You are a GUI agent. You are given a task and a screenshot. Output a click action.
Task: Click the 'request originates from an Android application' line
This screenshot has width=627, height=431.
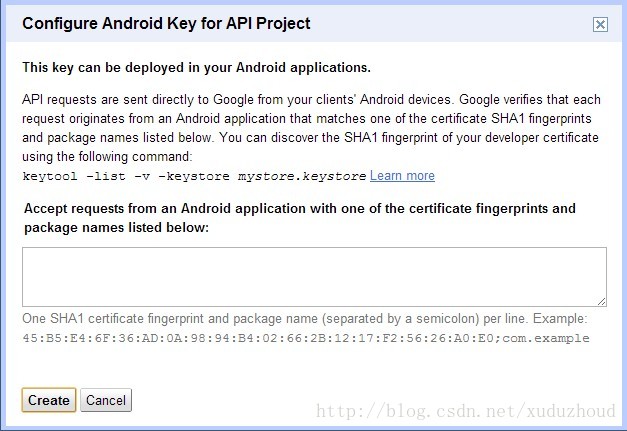307,118
